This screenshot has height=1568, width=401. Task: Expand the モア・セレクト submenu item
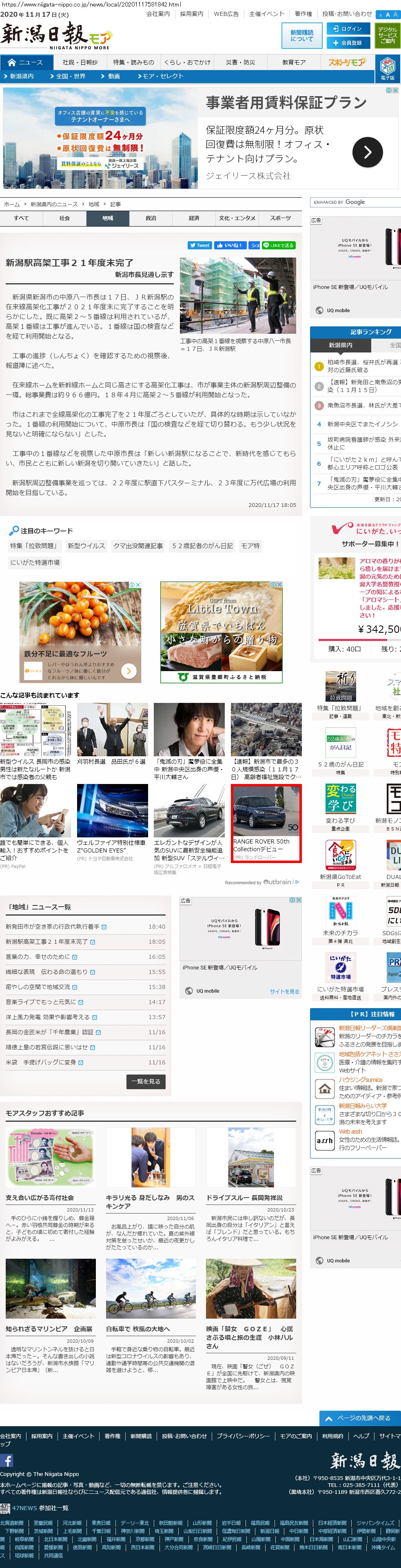[160, 76]
